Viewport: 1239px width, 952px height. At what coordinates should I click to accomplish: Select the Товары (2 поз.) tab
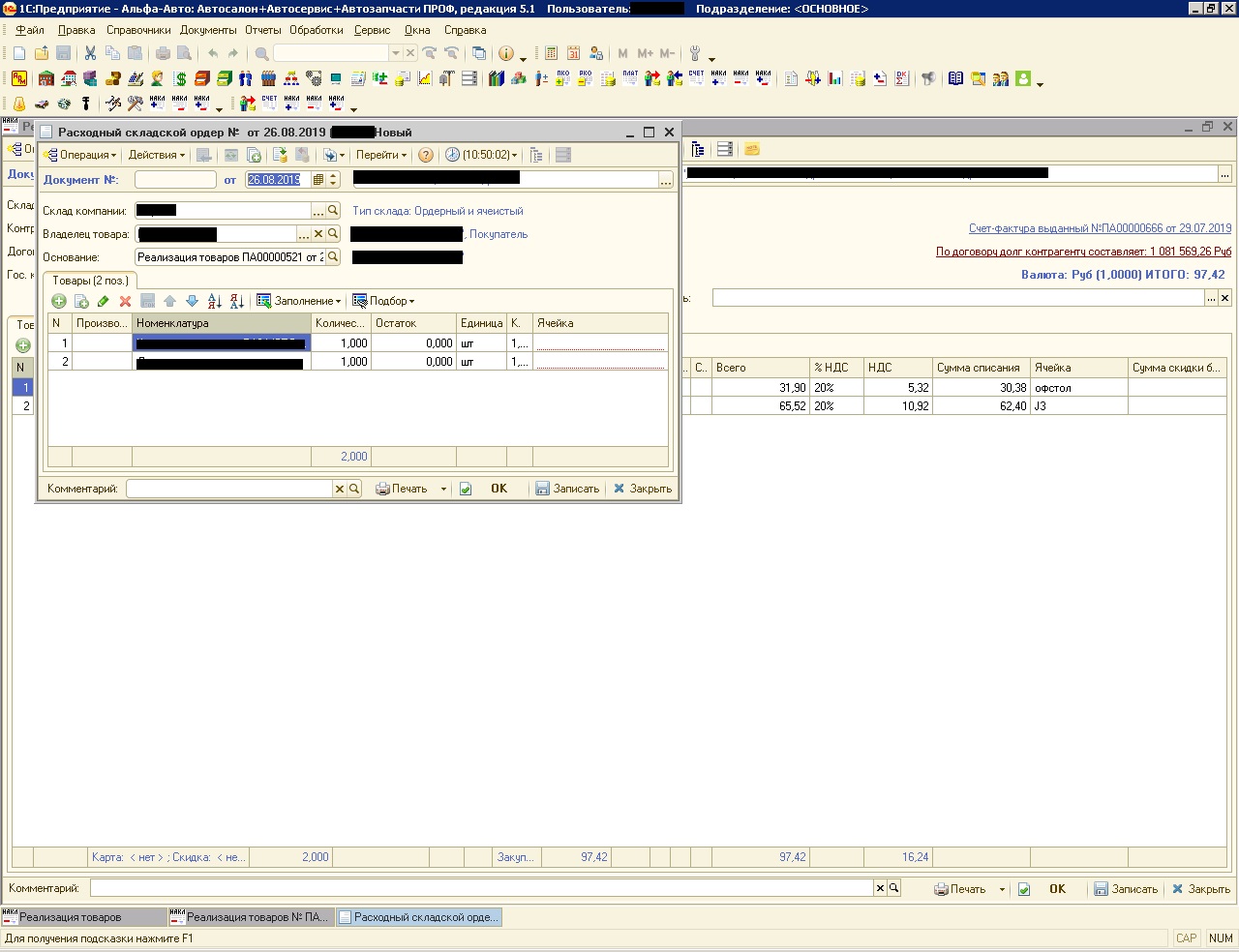point(90,281)
